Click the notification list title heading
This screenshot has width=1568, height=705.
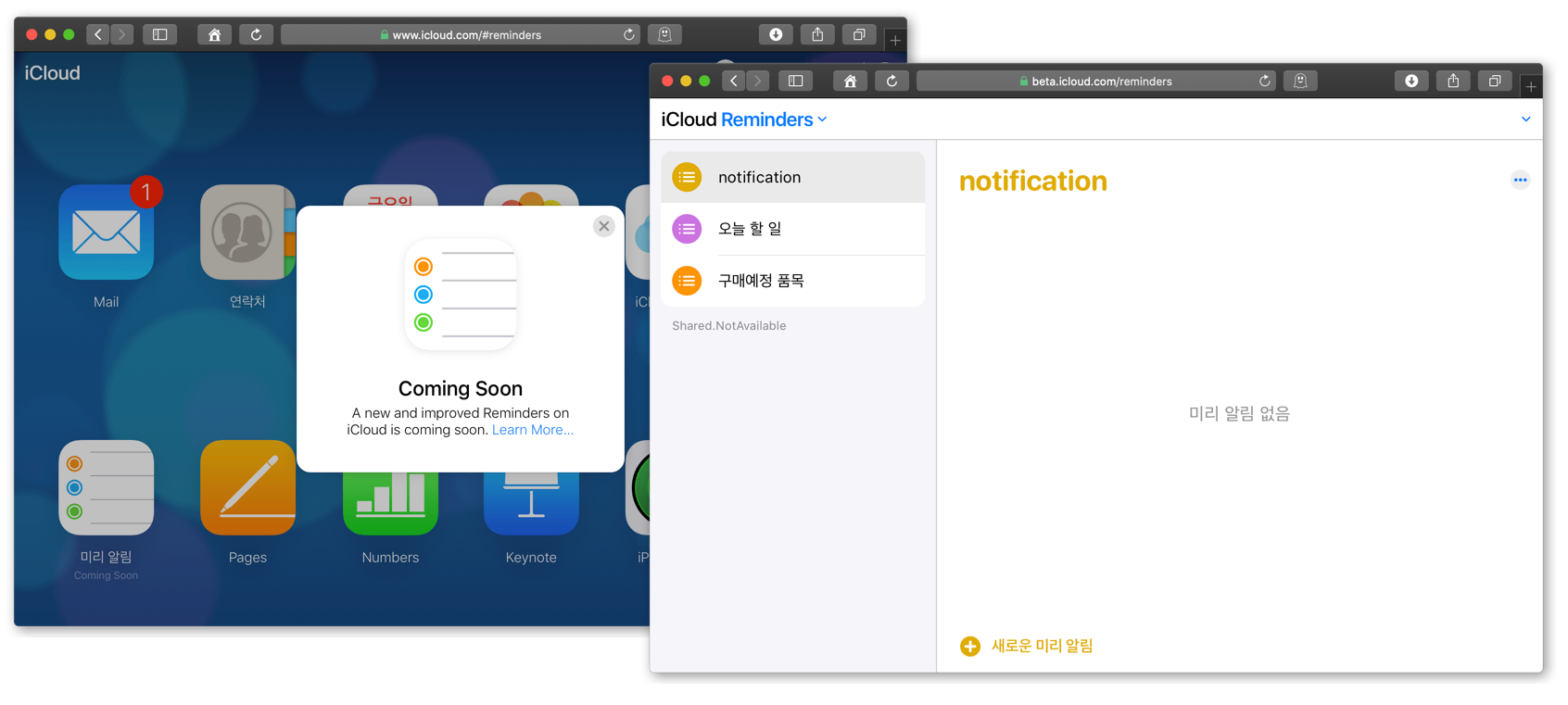click(x=1033, y=181)
